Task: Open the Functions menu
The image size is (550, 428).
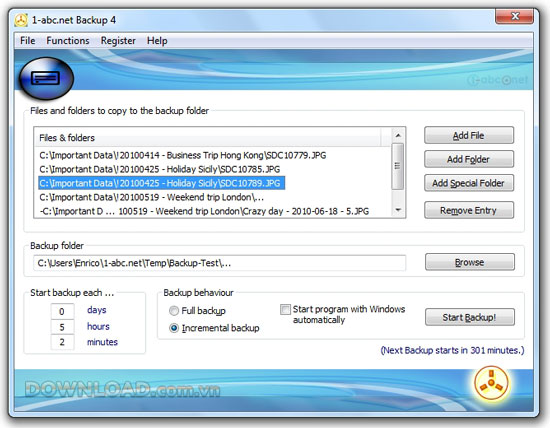Action: [68, 41]
